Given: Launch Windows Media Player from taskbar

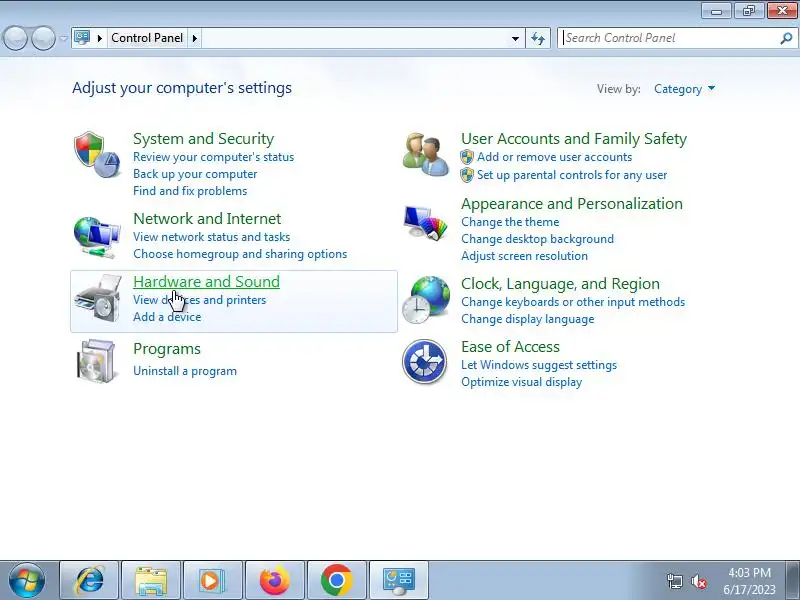Looking at the screenshot, I should tap(213, 580).
